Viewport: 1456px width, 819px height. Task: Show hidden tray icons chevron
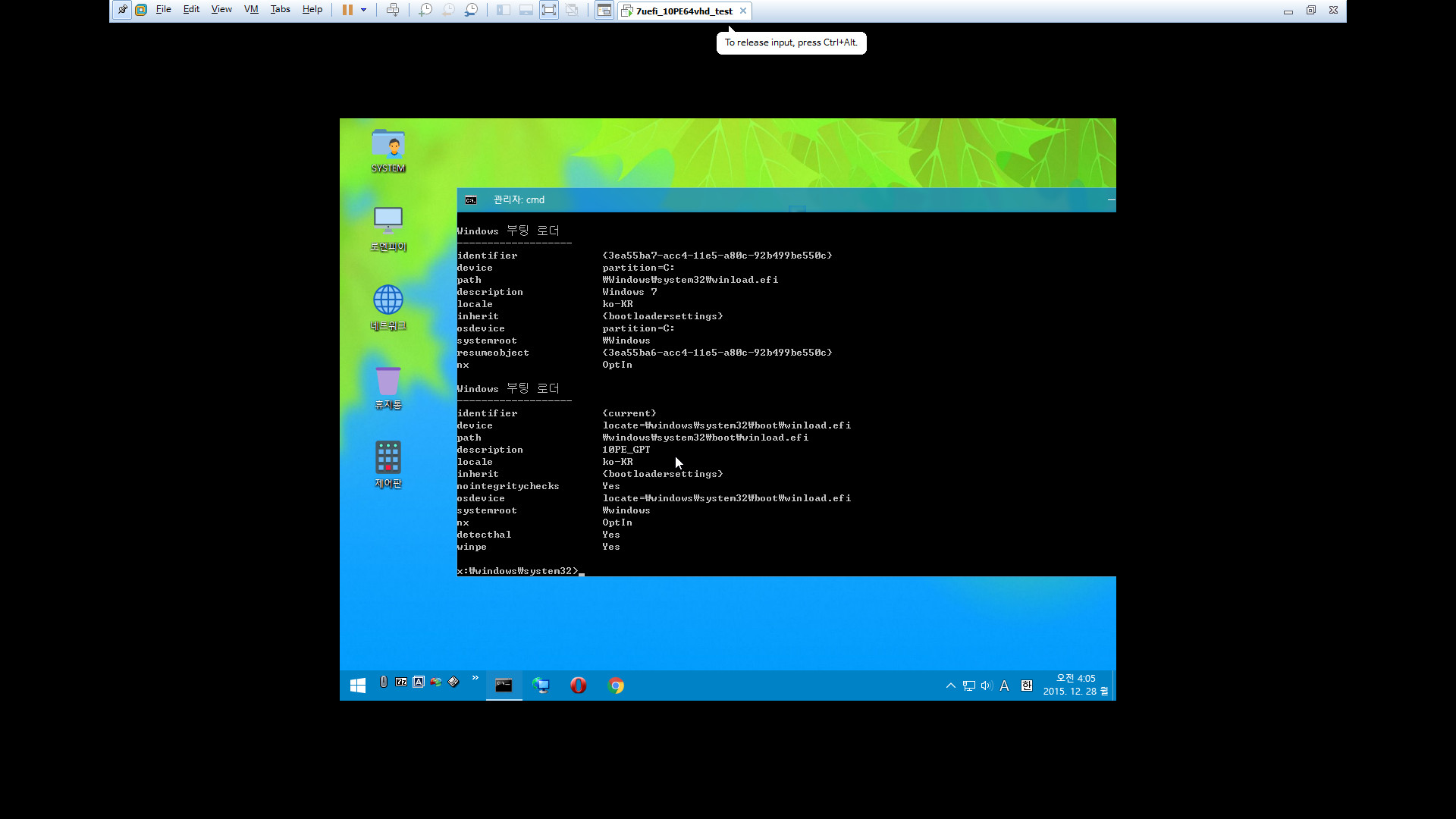[x=950, y=686]
